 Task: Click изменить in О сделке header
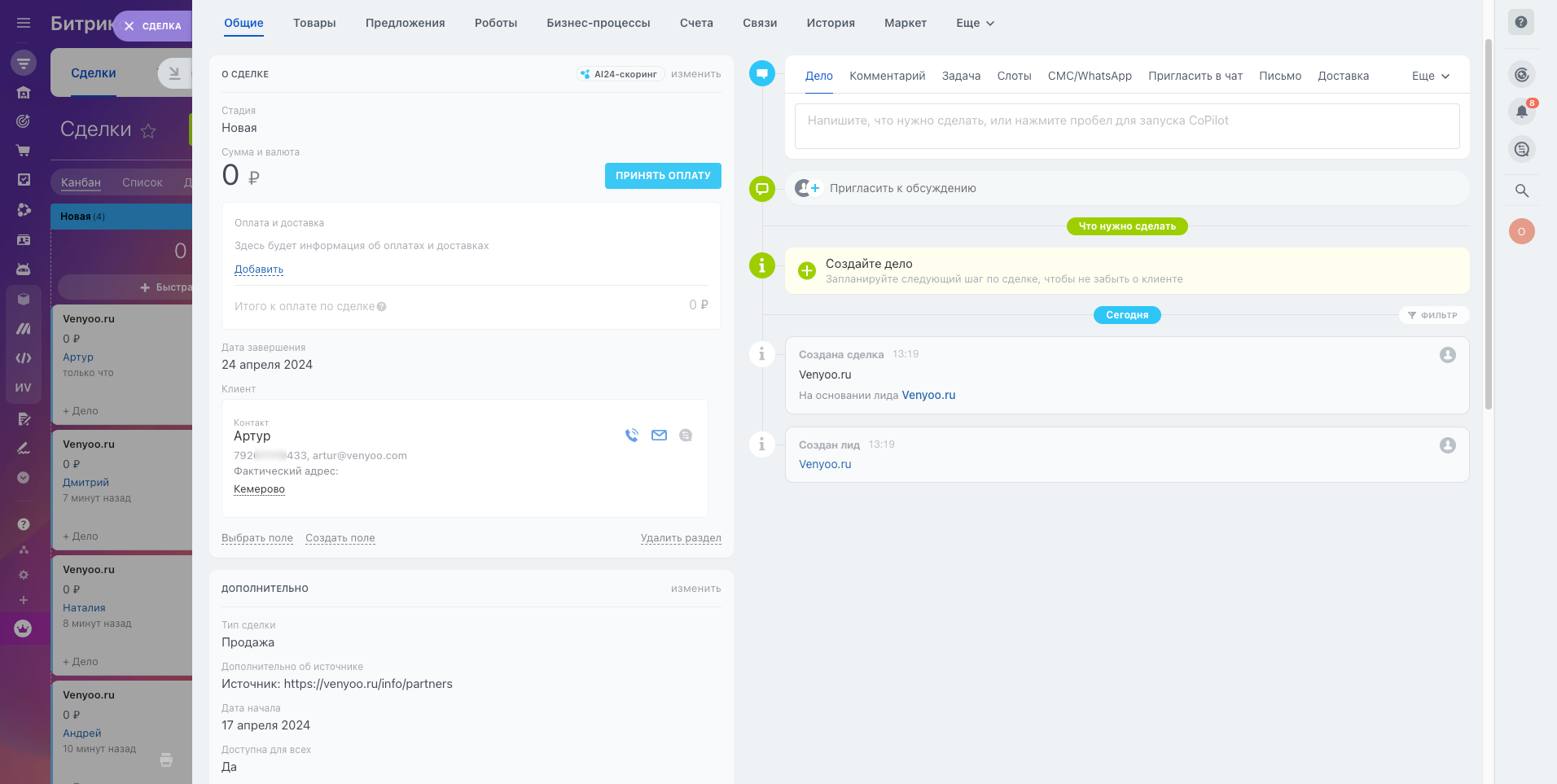[x=696, y=74]
